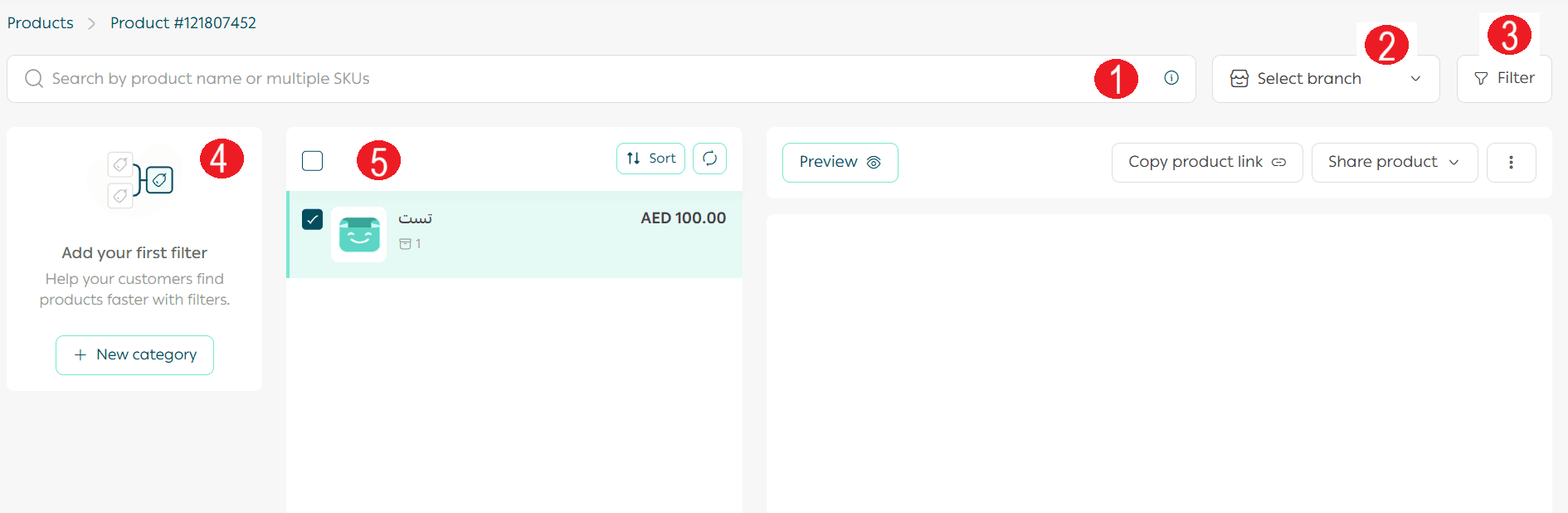1568x513 pixels.
Task: Open the Sort options
Action: [650, 159]
